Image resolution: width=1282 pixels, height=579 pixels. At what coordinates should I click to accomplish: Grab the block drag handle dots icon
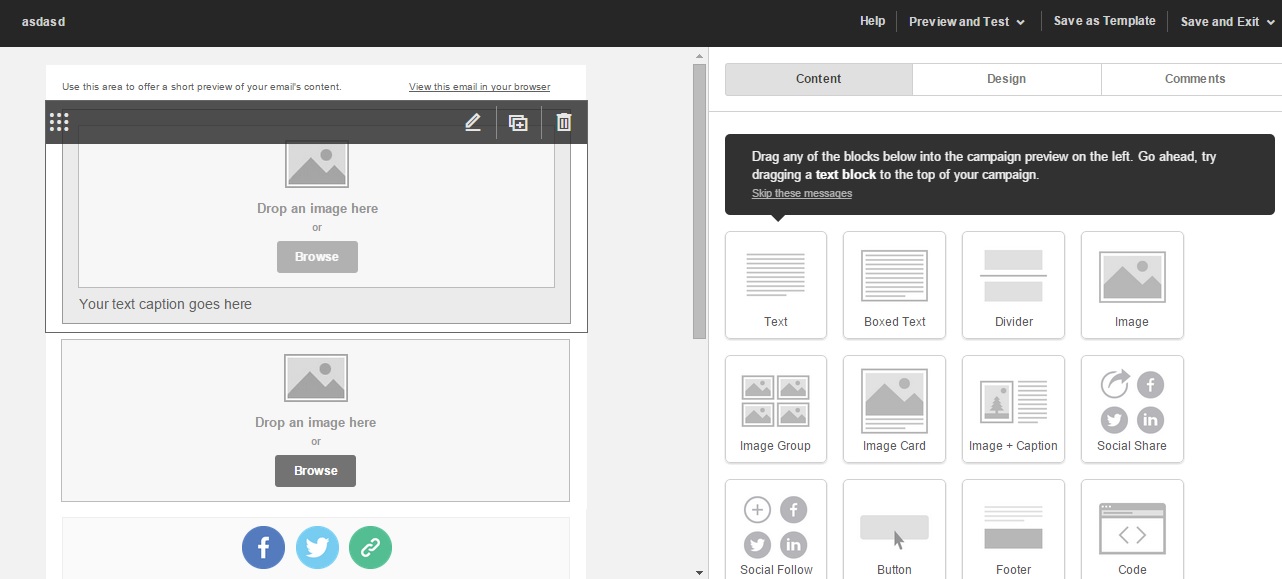(59, 122)
